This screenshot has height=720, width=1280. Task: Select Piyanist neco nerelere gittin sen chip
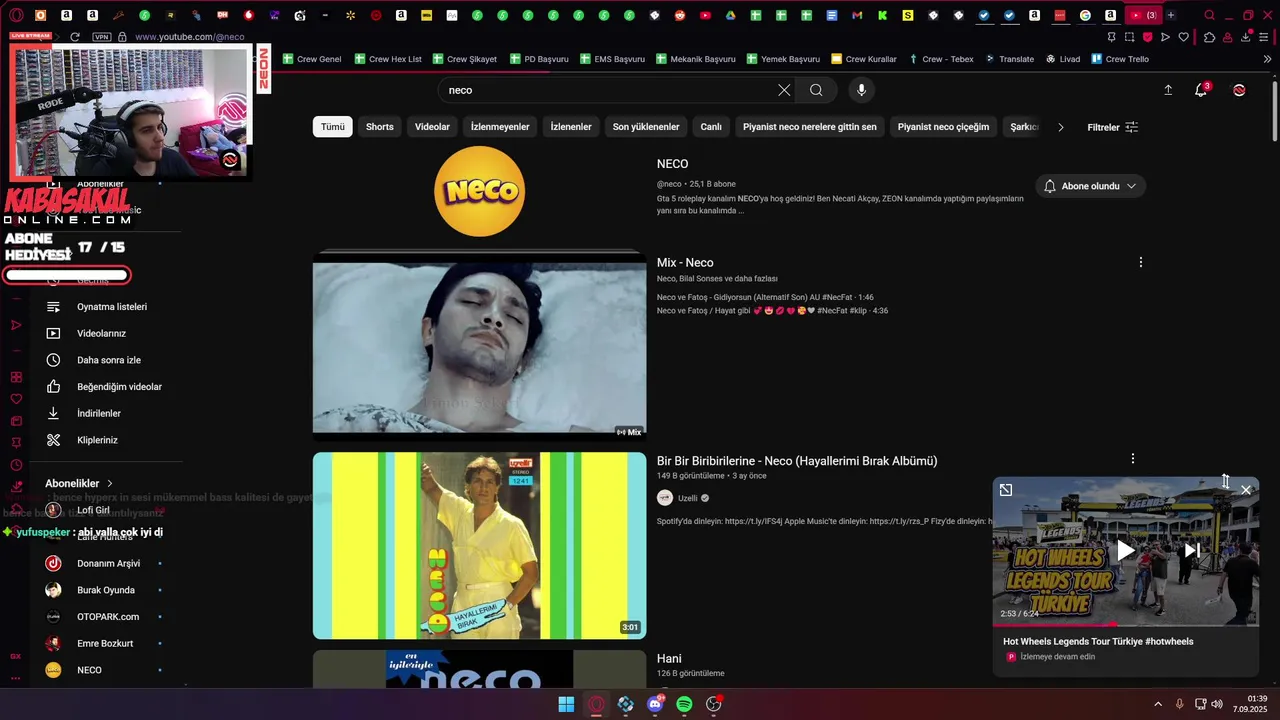(810, 127)
